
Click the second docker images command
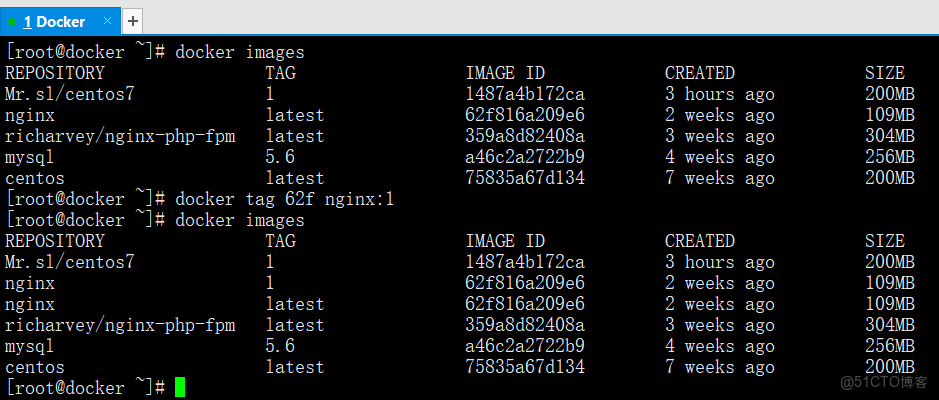(240, 220)
